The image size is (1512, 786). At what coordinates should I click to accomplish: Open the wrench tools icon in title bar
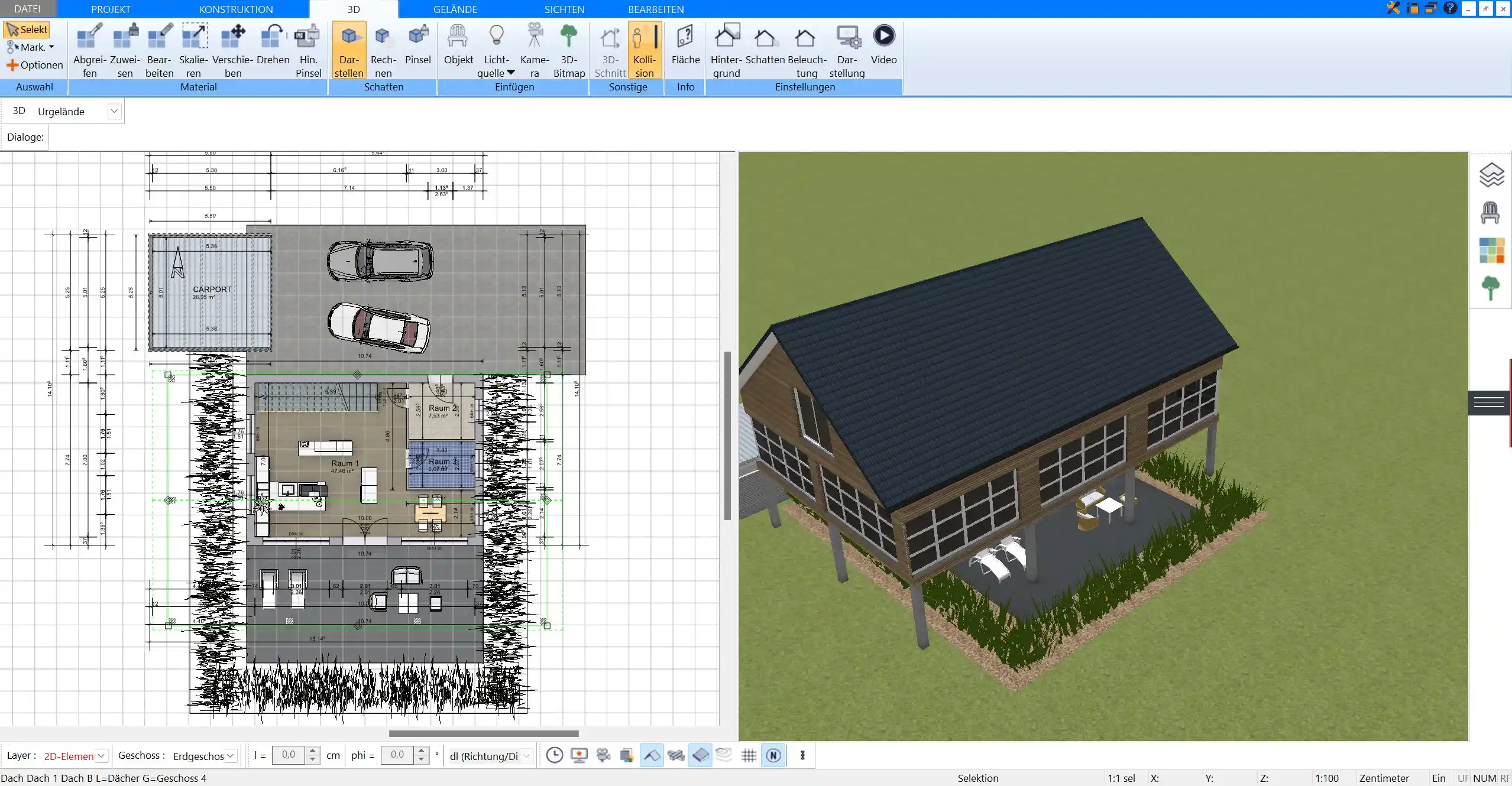click(1394, 8)
